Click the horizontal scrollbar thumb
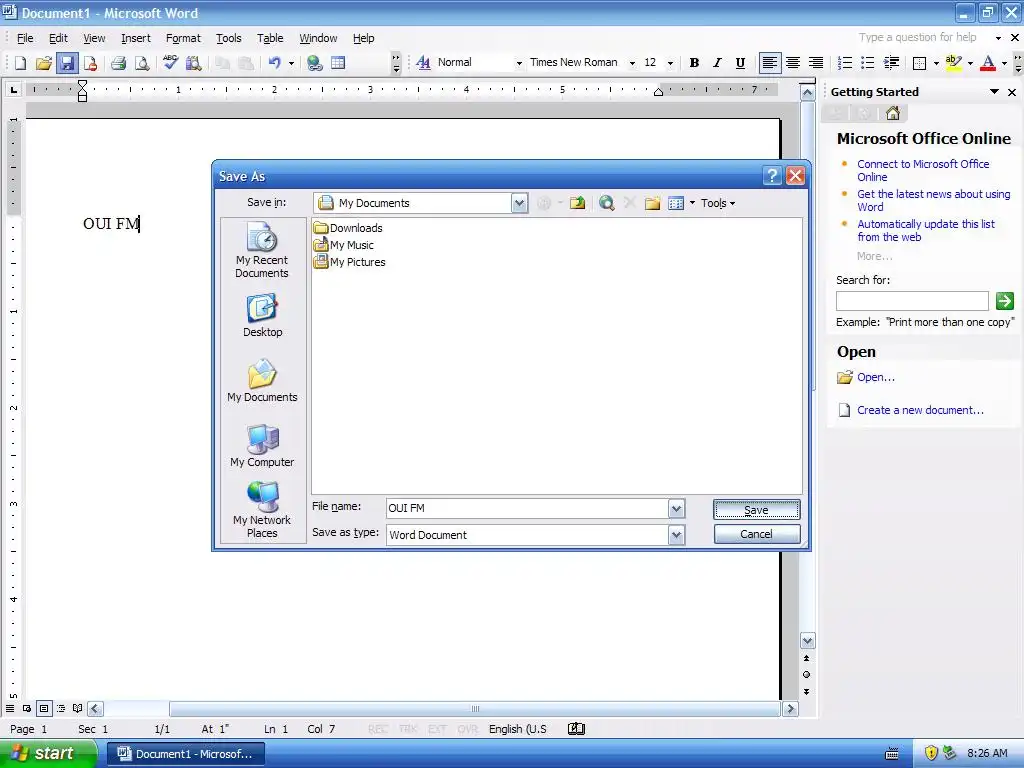 [x=475, y=709]
